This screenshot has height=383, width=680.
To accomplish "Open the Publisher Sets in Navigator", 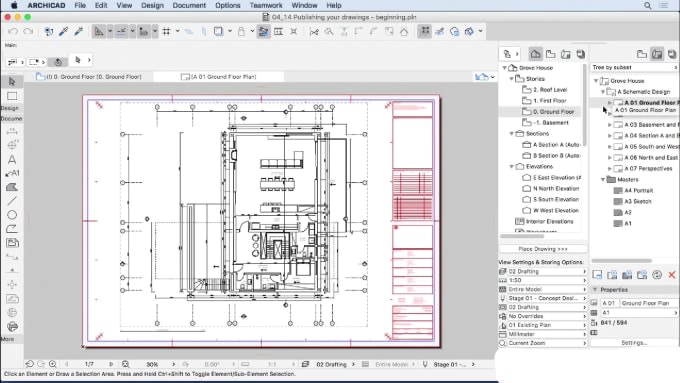I will pyautogui.click(x=581, y=54).
